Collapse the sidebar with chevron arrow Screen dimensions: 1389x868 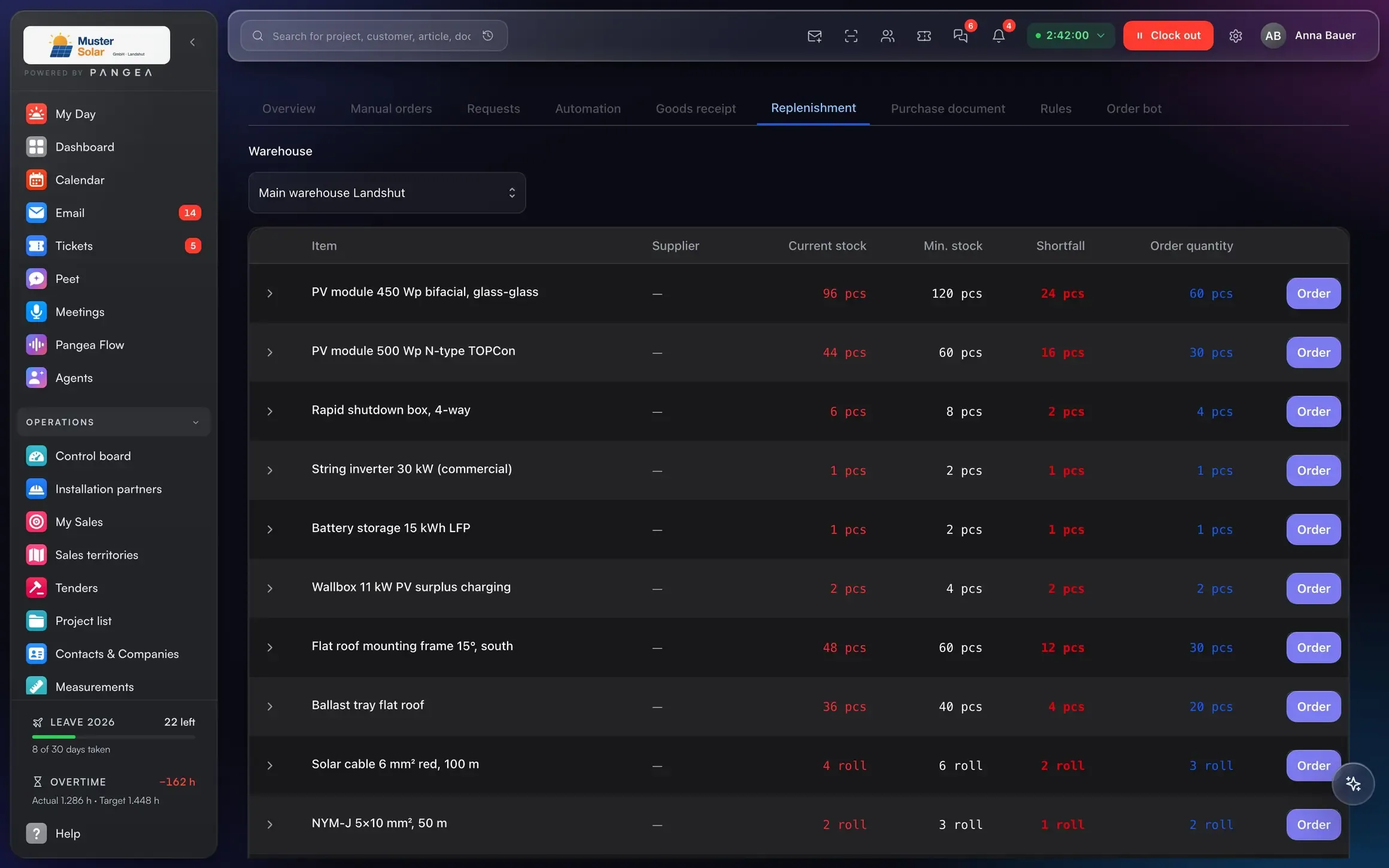click(x=192, y=42)
